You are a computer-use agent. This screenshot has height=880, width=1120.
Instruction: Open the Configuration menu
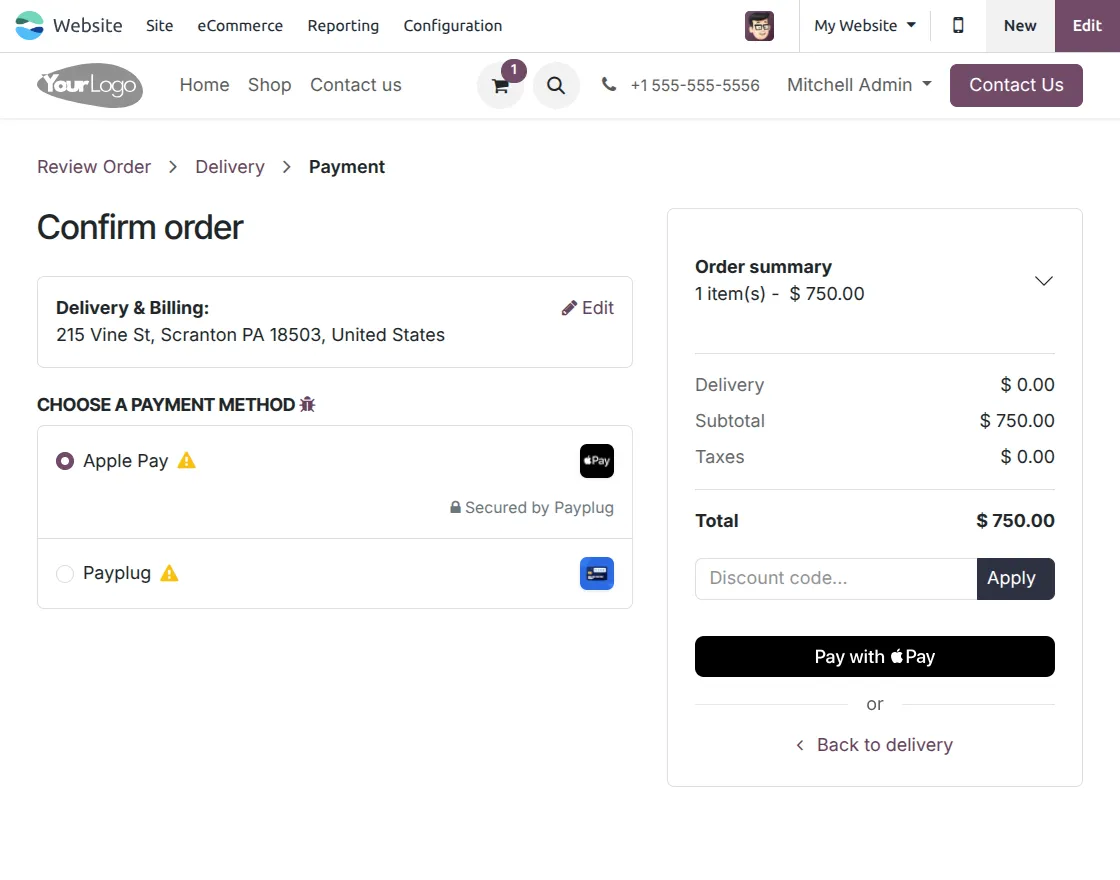[x=452, y=26]
